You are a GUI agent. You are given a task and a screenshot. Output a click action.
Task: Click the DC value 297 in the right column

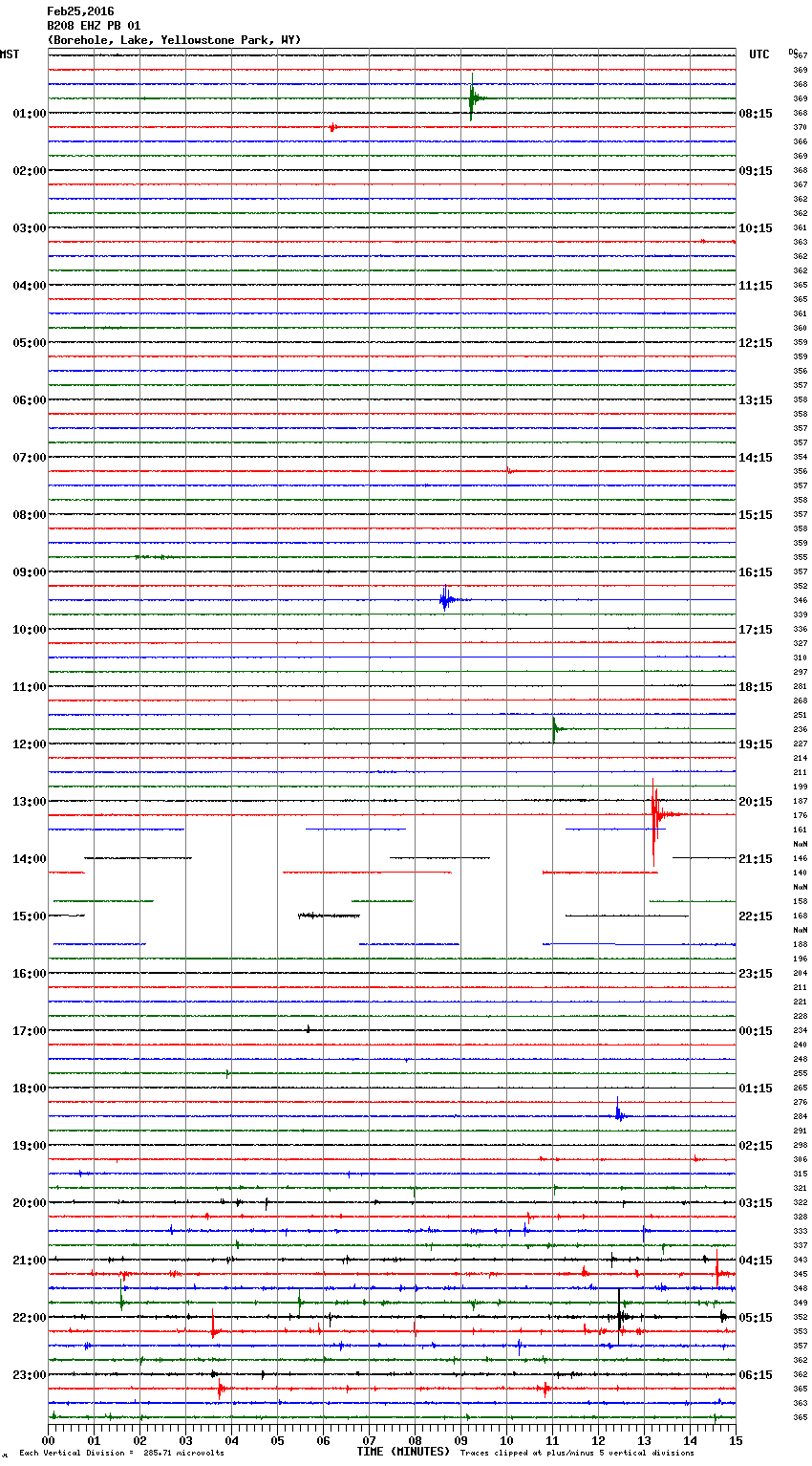[801, 672]
